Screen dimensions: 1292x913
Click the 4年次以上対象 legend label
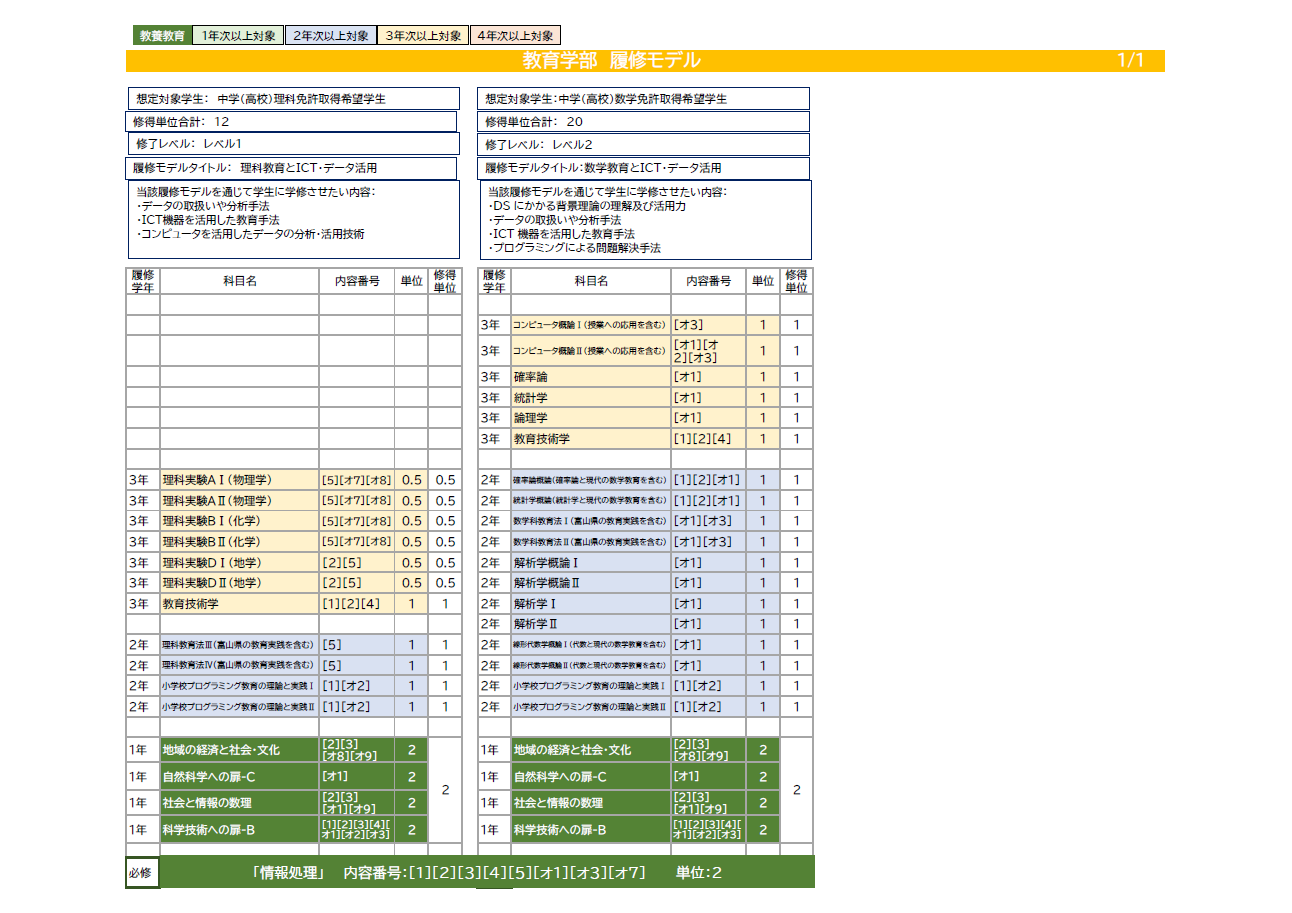(x=515, y=36)
